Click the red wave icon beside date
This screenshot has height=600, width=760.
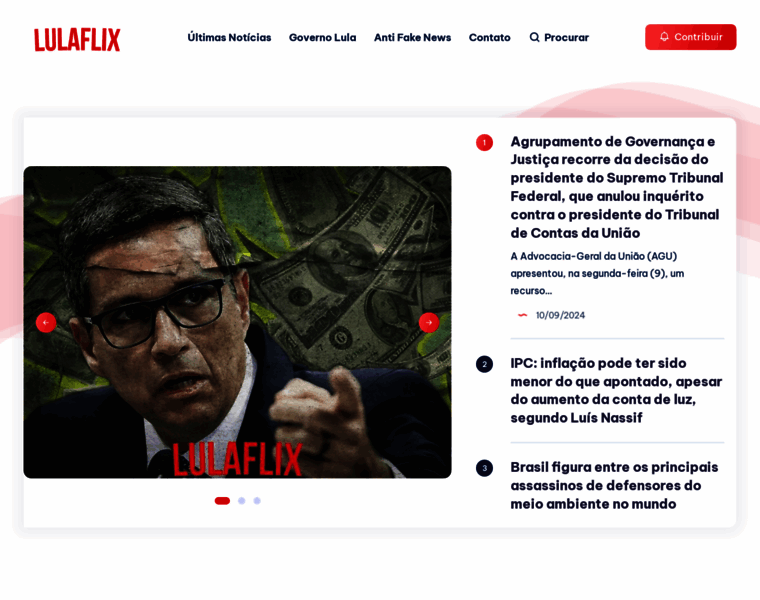tap(522, 315)
